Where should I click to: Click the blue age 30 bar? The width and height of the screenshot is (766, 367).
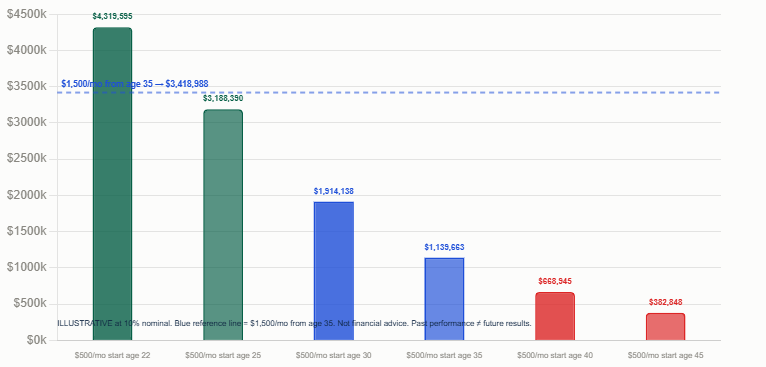(x=334, y=271)
